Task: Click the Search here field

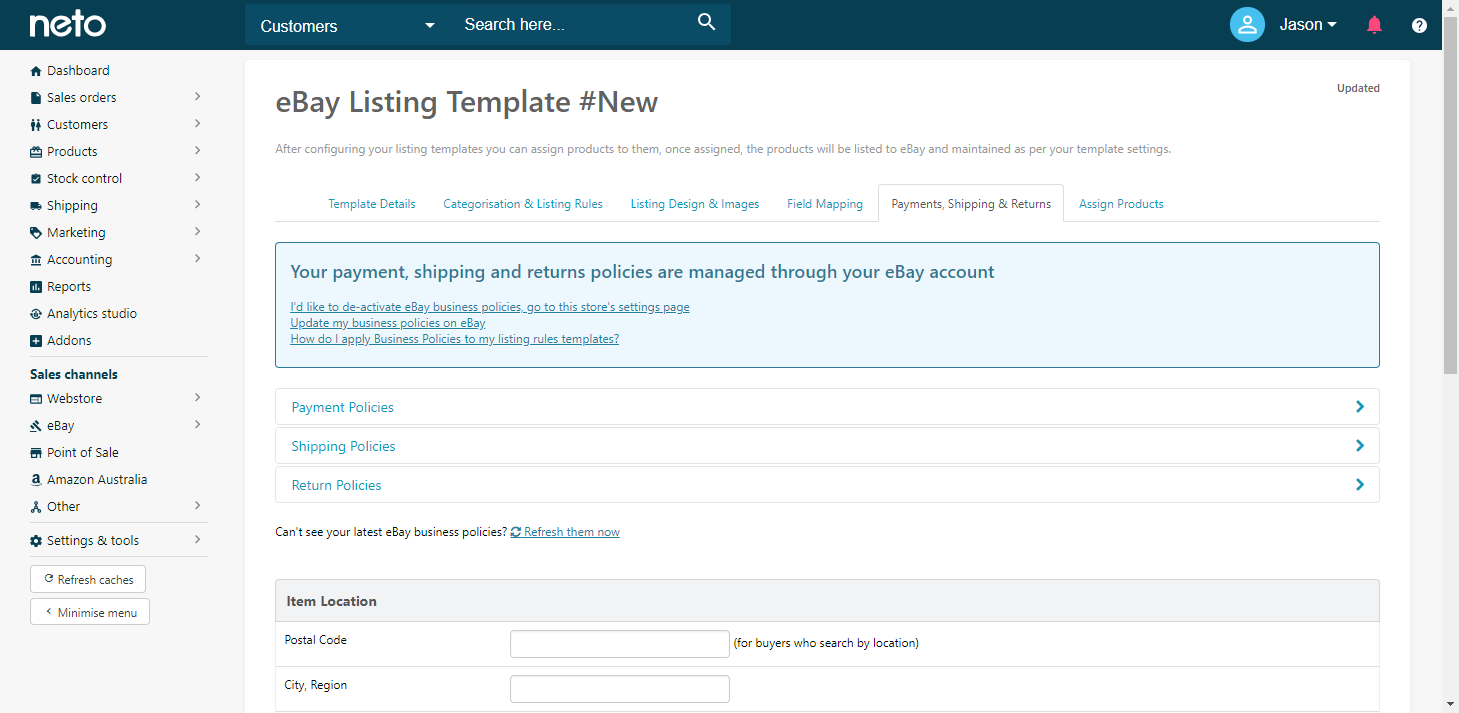Action: 575,25
